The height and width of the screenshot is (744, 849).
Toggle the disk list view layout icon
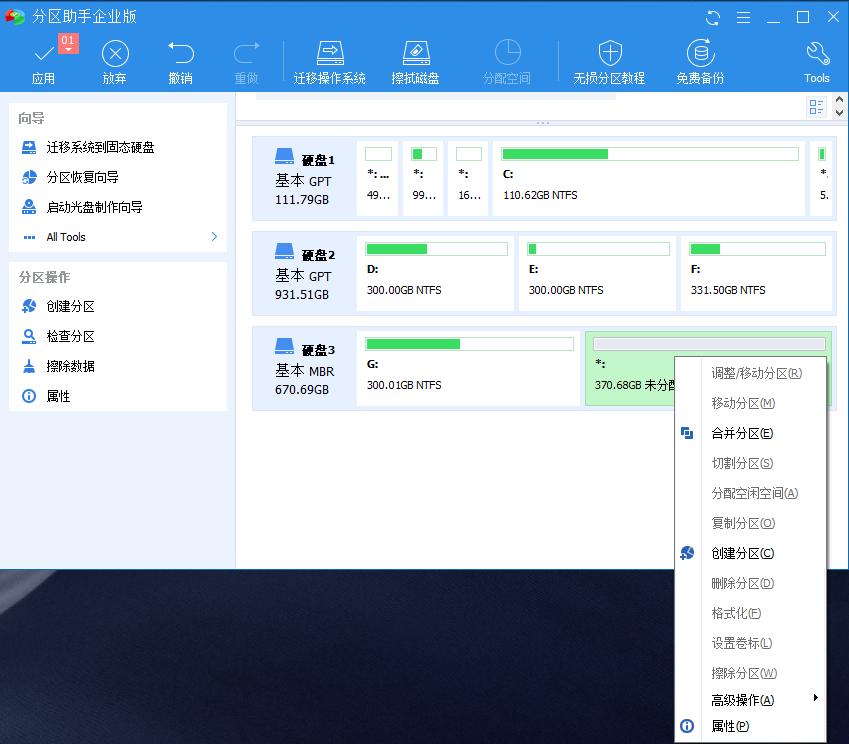817,105
